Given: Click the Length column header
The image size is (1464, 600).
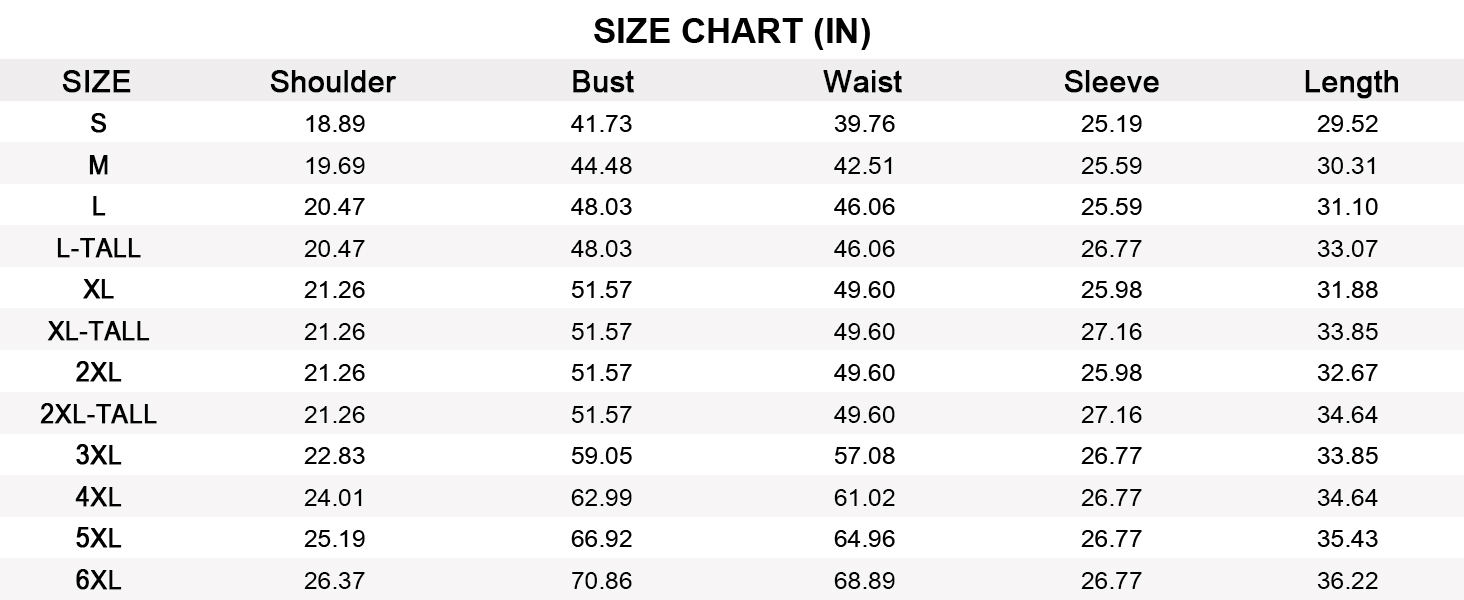Looking at the screenshot, I should click(x=1350, y=82).
